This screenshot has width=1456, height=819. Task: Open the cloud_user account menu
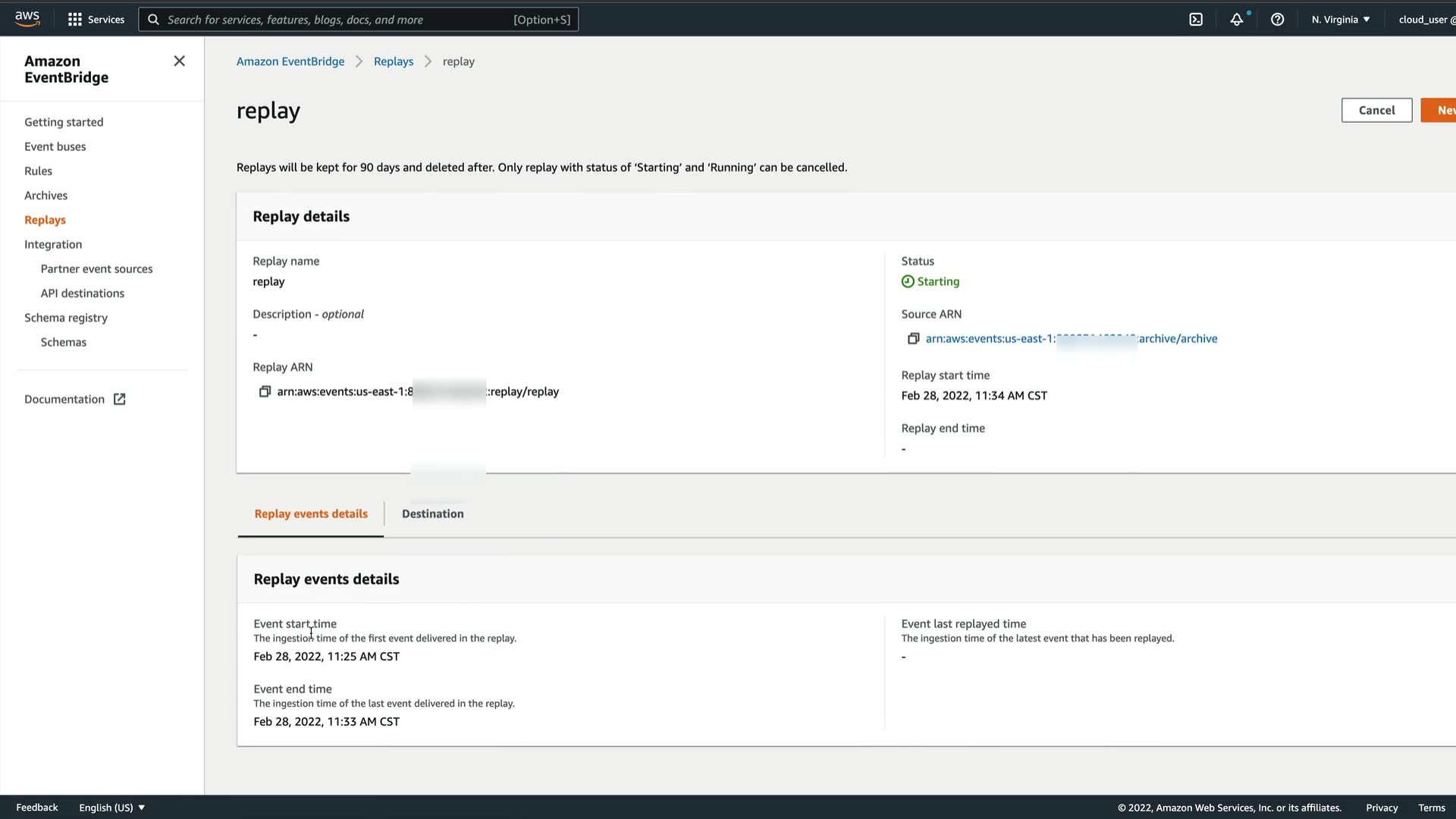click(1426, 20)
